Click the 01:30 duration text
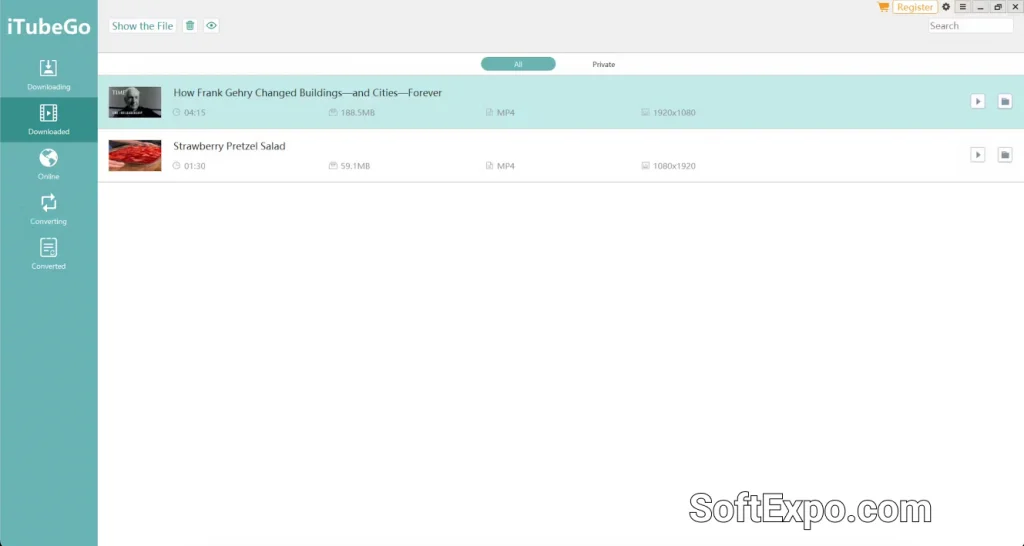 coord(195,166)
